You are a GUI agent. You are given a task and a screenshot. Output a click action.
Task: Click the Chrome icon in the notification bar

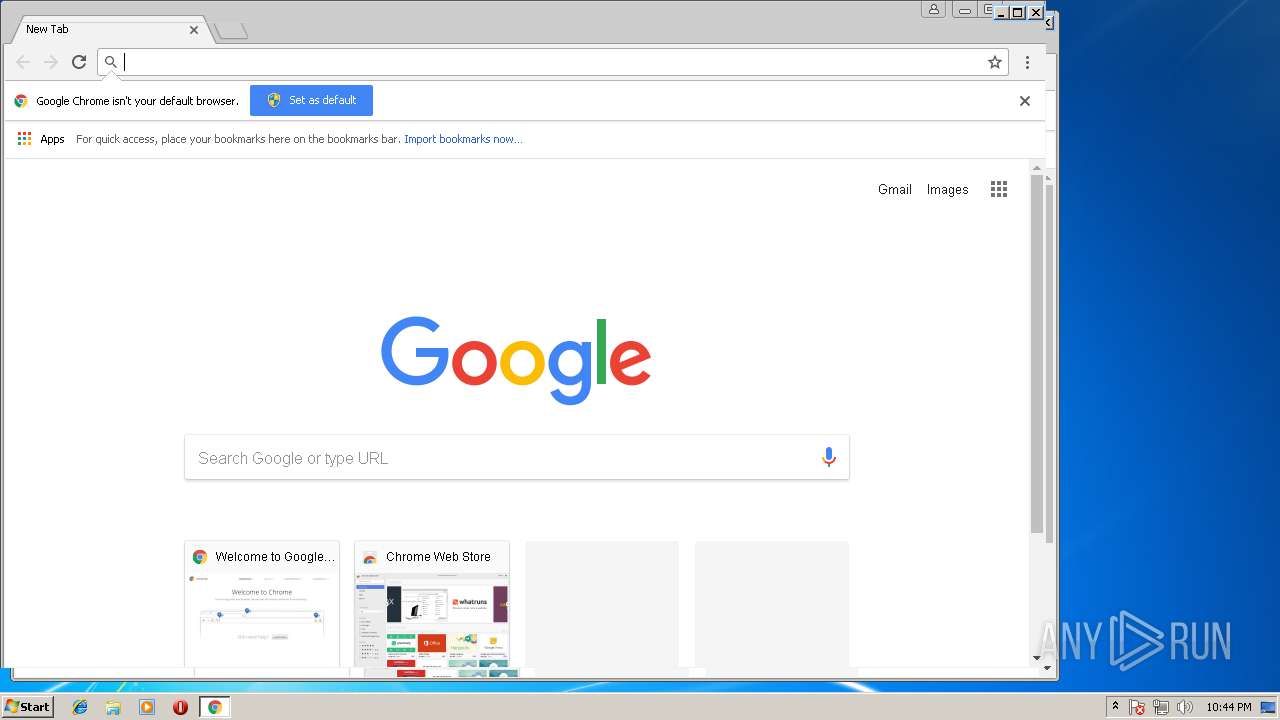pos(21,101)
